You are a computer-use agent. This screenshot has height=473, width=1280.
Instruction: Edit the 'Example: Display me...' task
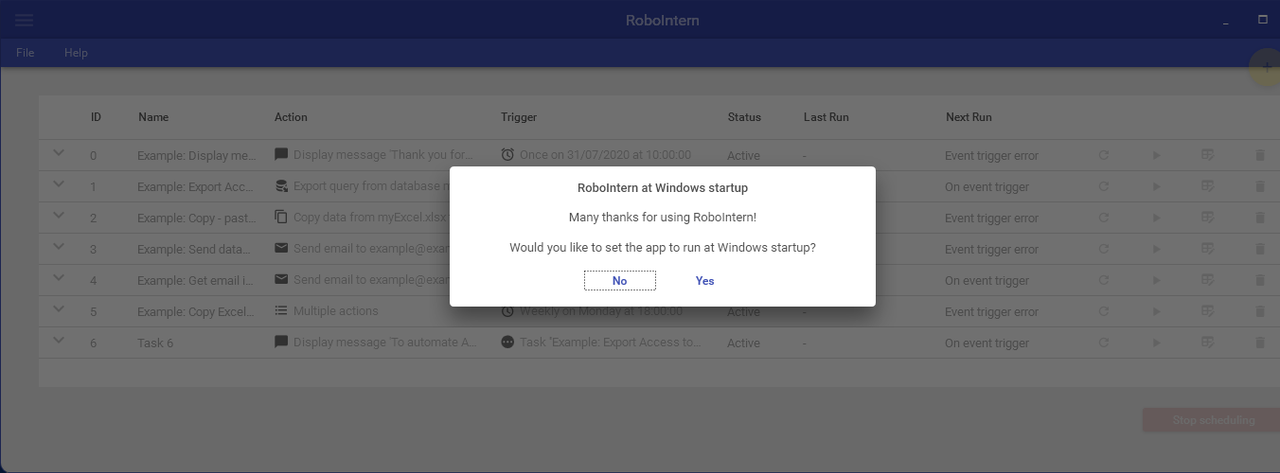[x=1208, y=155]
